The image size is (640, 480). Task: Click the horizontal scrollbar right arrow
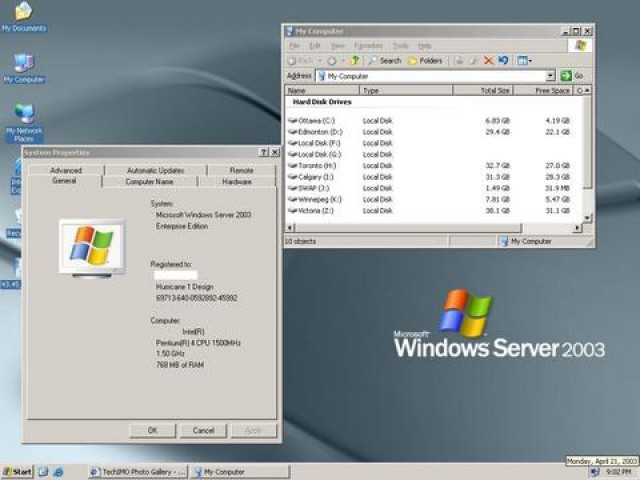pos(578,227)
